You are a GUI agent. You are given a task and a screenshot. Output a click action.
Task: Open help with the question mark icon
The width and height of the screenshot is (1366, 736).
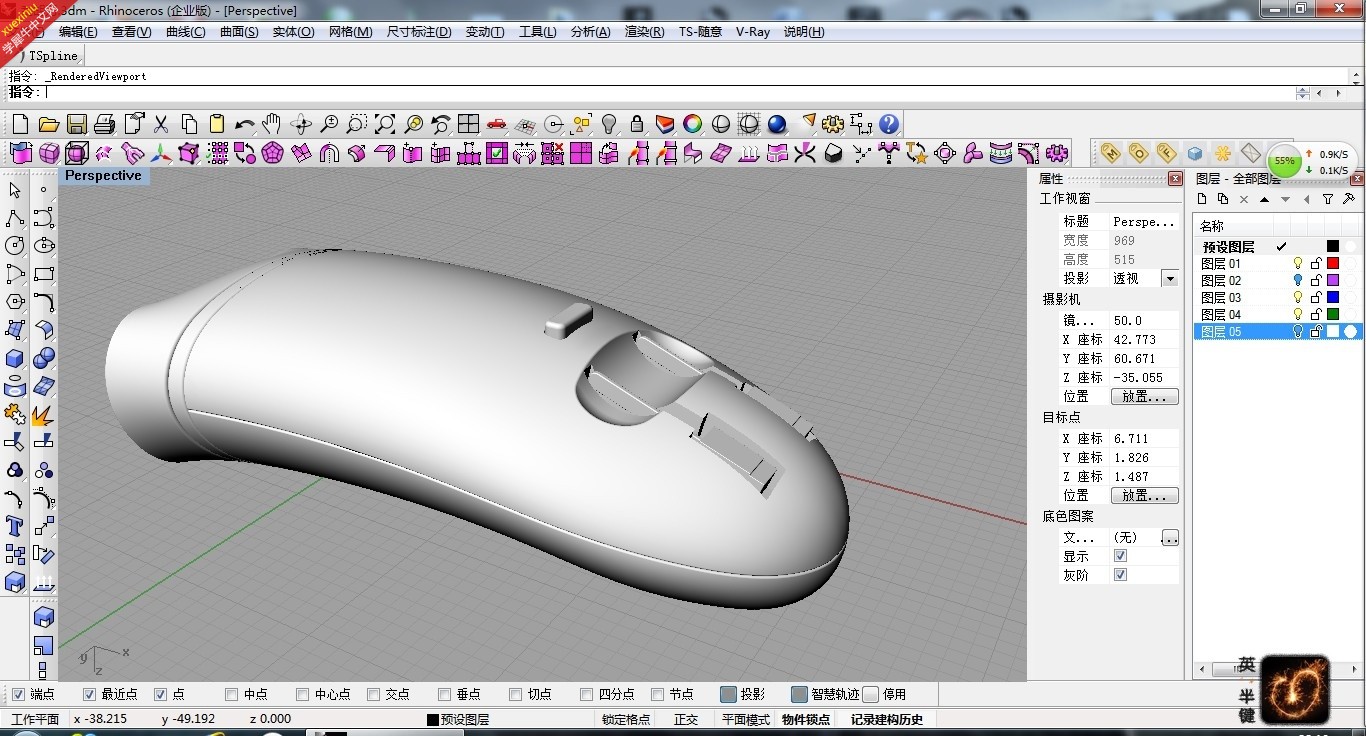[889, 124]
